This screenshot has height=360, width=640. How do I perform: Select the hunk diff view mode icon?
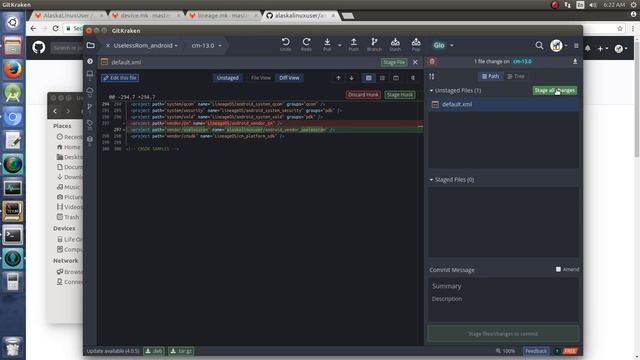pyautogui.click(x=369, y=78)
